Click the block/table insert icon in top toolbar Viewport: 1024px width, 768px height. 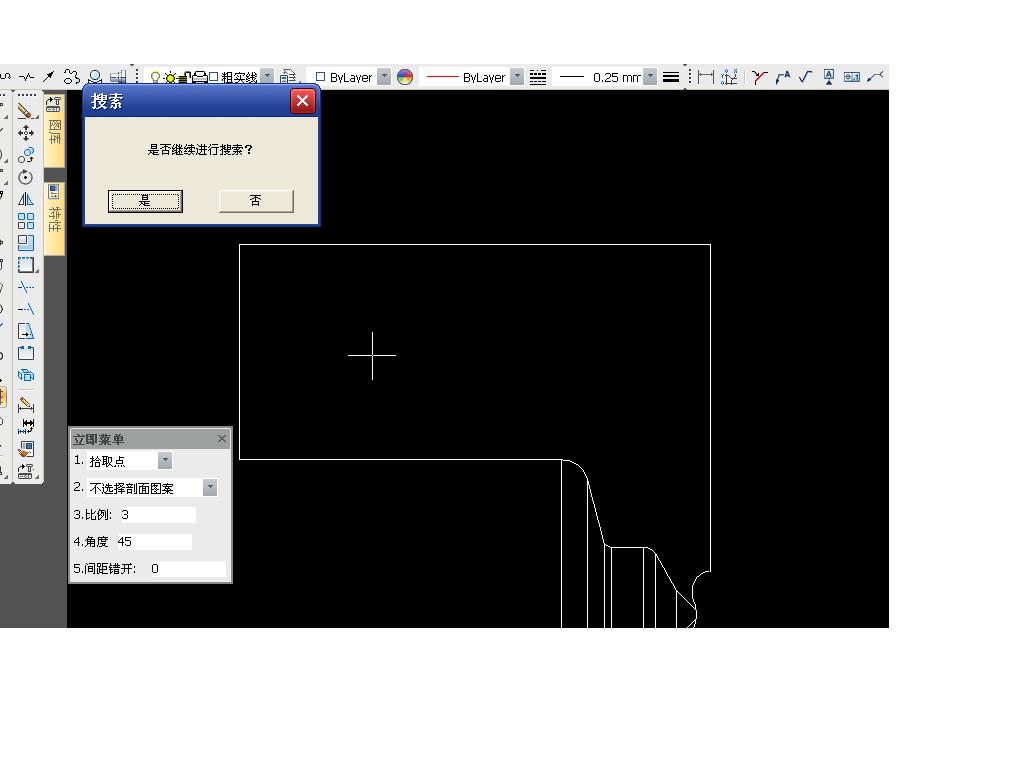click(x=118, y=77)
